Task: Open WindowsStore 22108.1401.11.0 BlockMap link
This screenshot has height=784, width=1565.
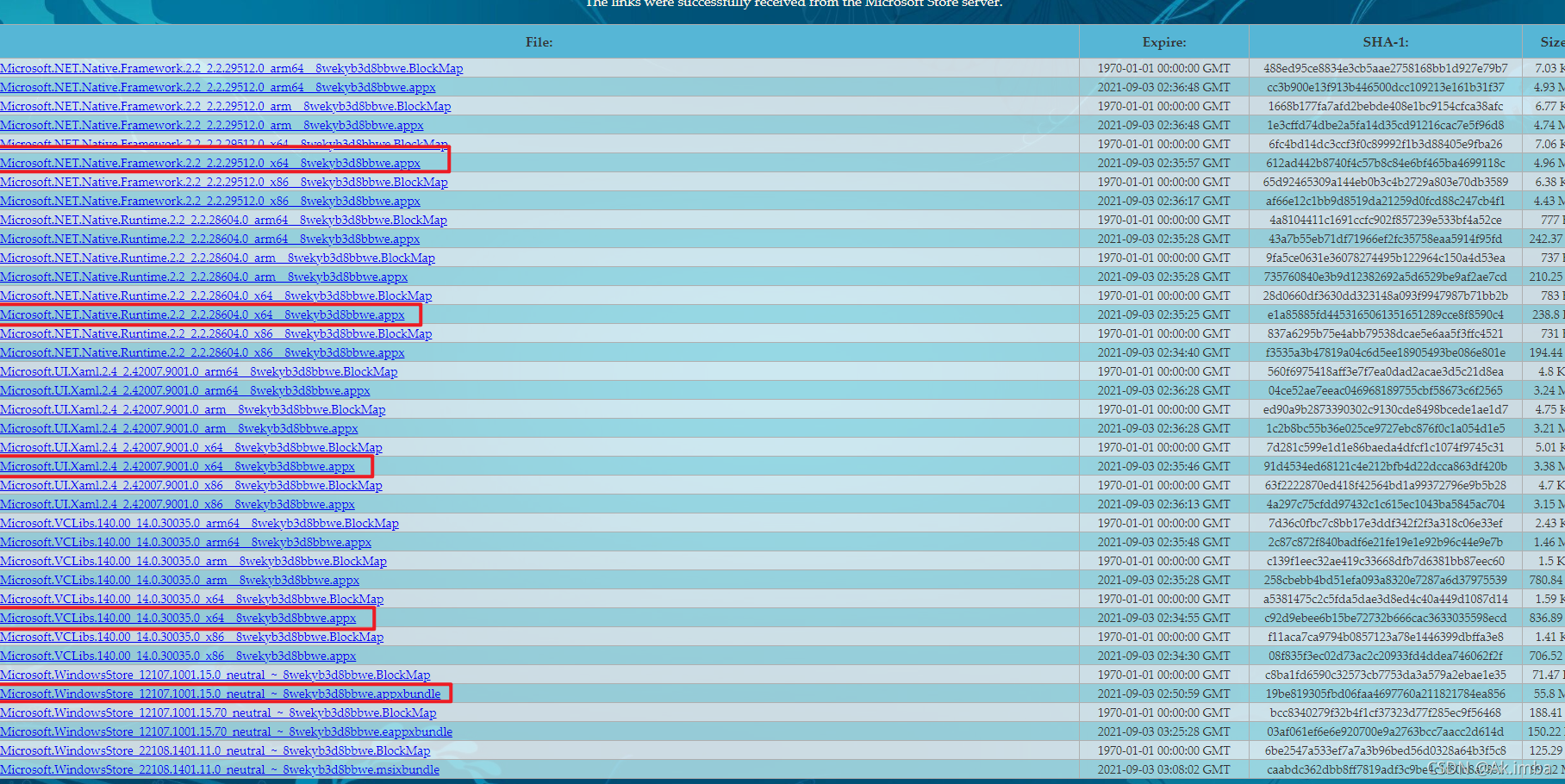Action: [215, 750]
